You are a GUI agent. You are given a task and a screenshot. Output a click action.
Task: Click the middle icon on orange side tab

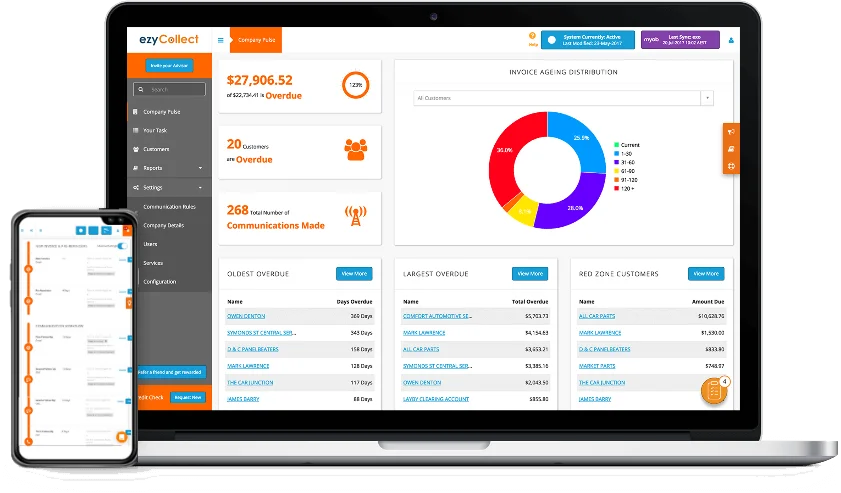point(731,149)
